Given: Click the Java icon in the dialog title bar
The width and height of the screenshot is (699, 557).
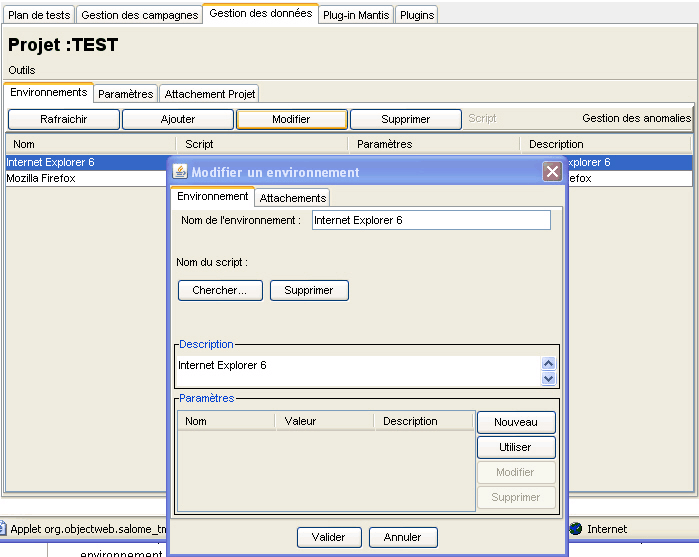Looking at the screenshot, I should point(180,172).
